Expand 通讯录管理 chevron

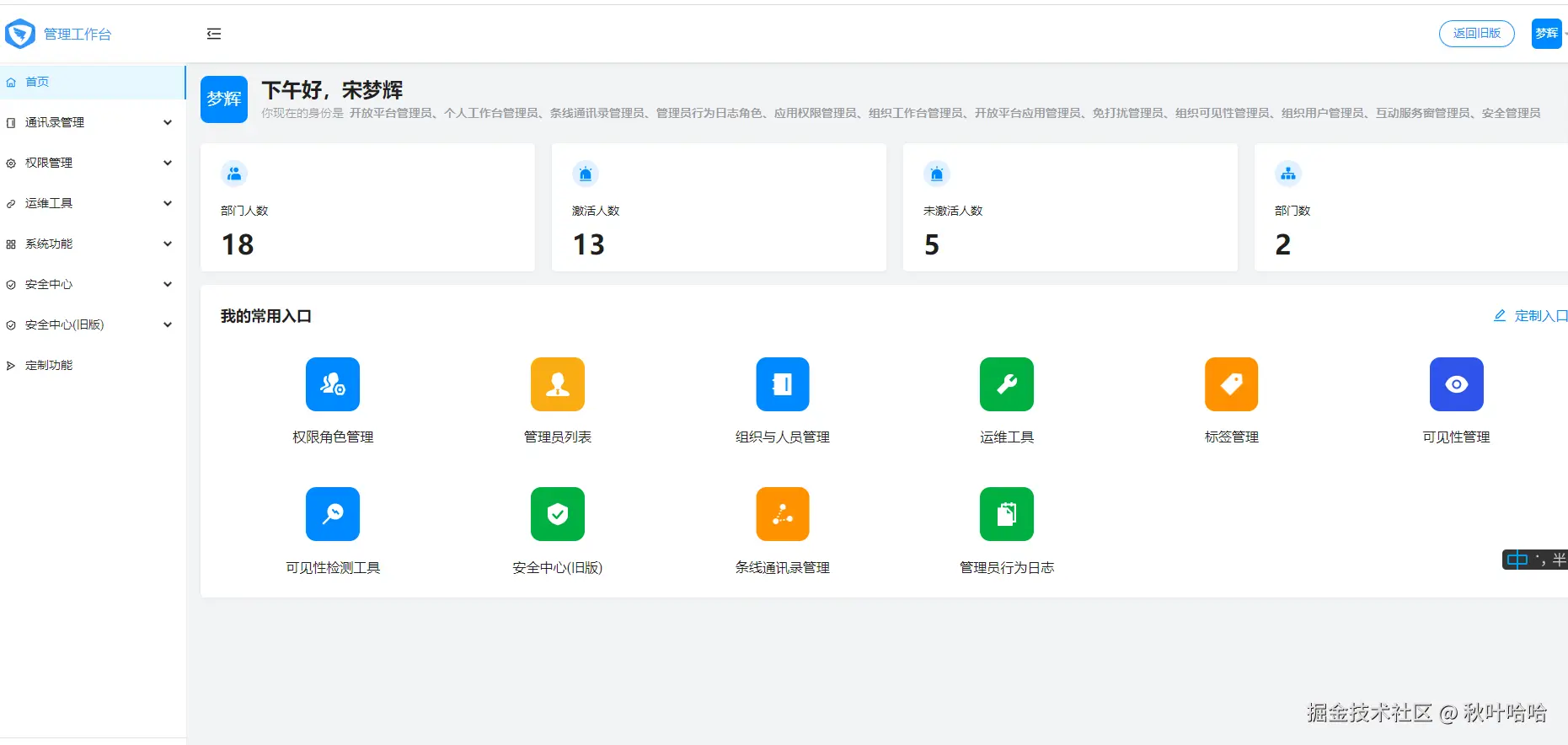[168, 122]
